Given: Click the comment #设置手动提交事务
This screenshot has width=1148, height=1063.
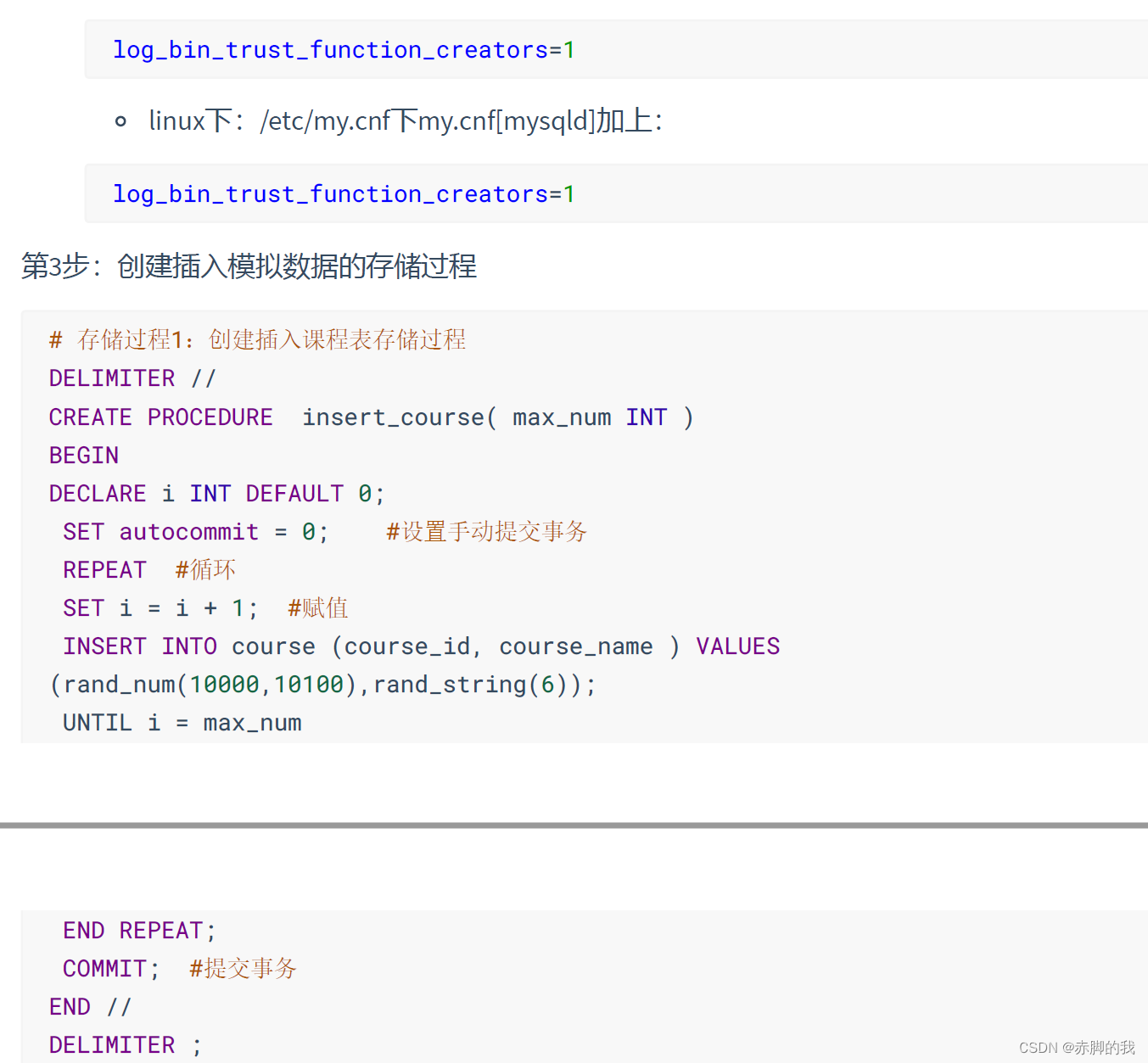Looking at the screenshot, I should point(486,532).
